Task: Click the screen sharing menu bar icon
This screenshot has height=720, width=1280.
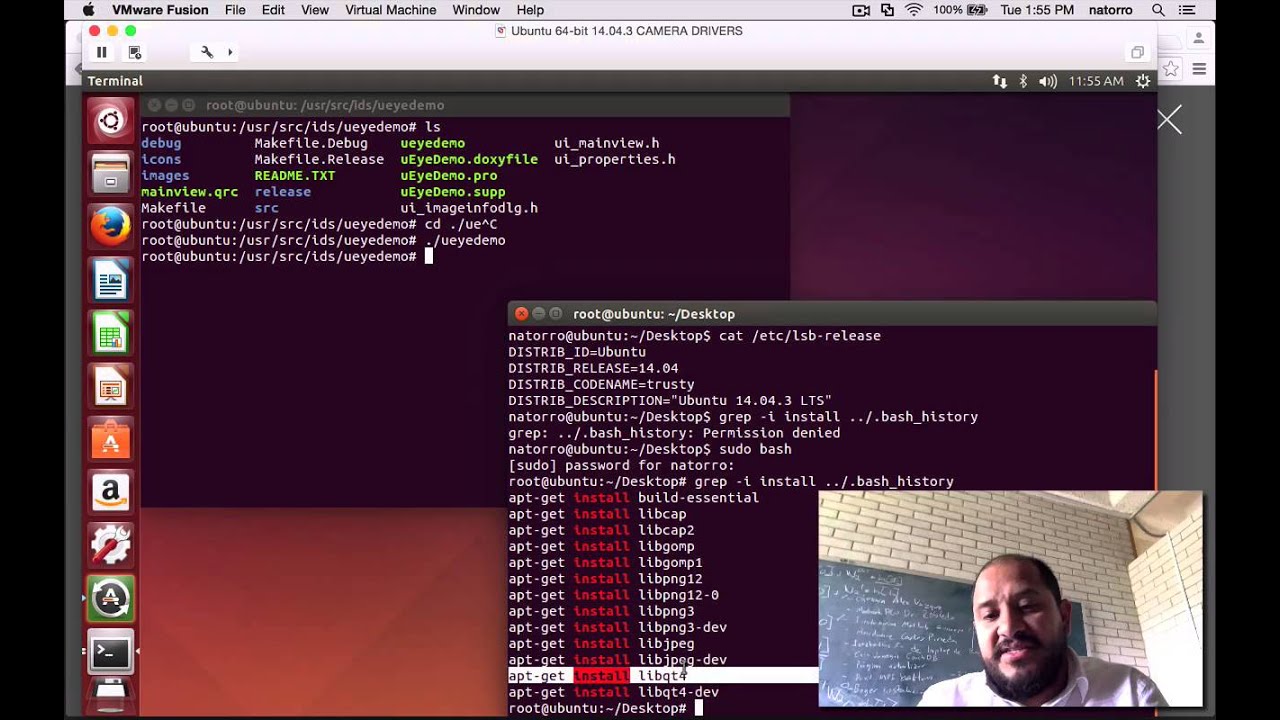Action: coord(888,10)
